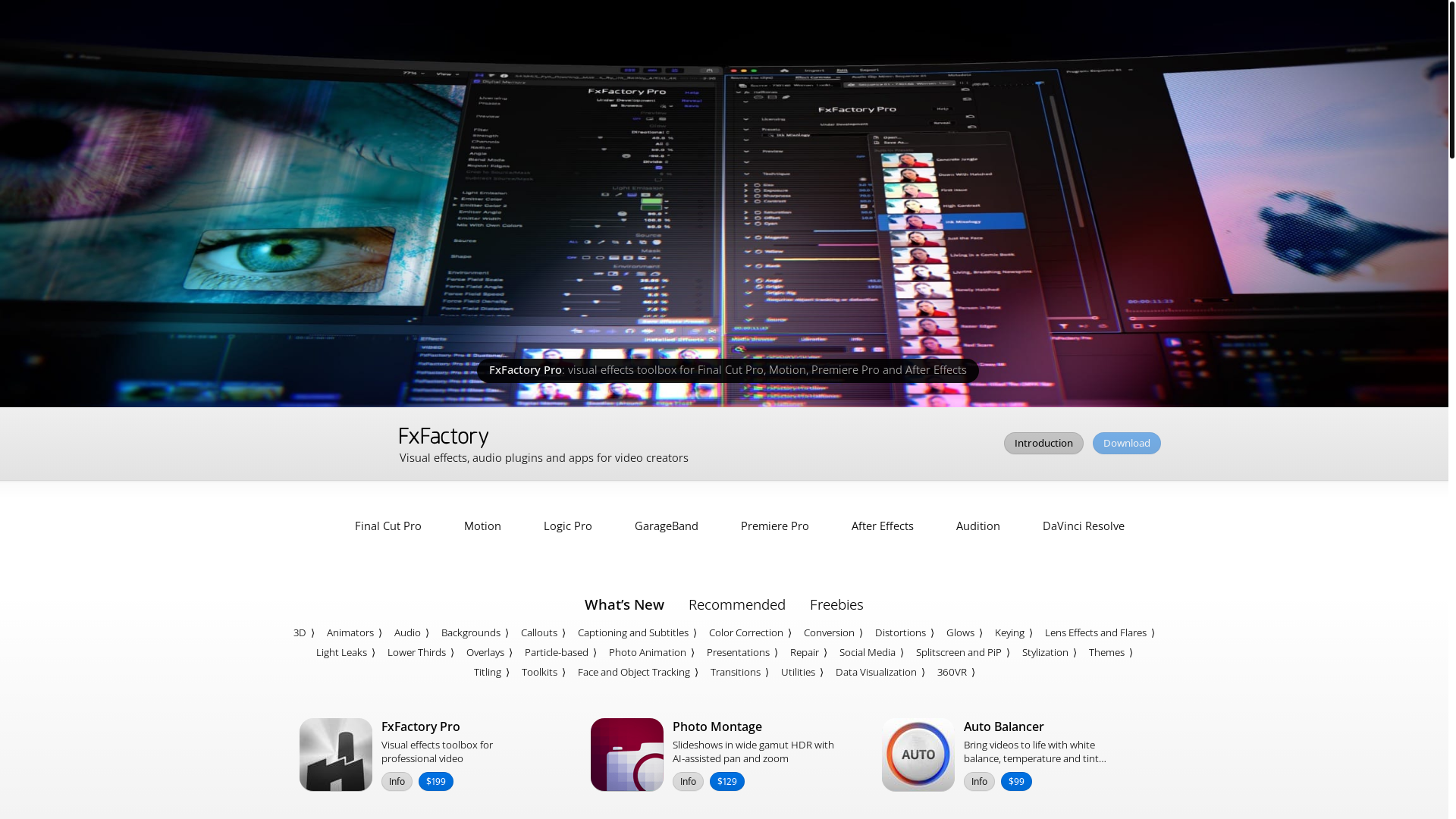
Task: Open the Overlays category
Action: click(x=489, y=653)
